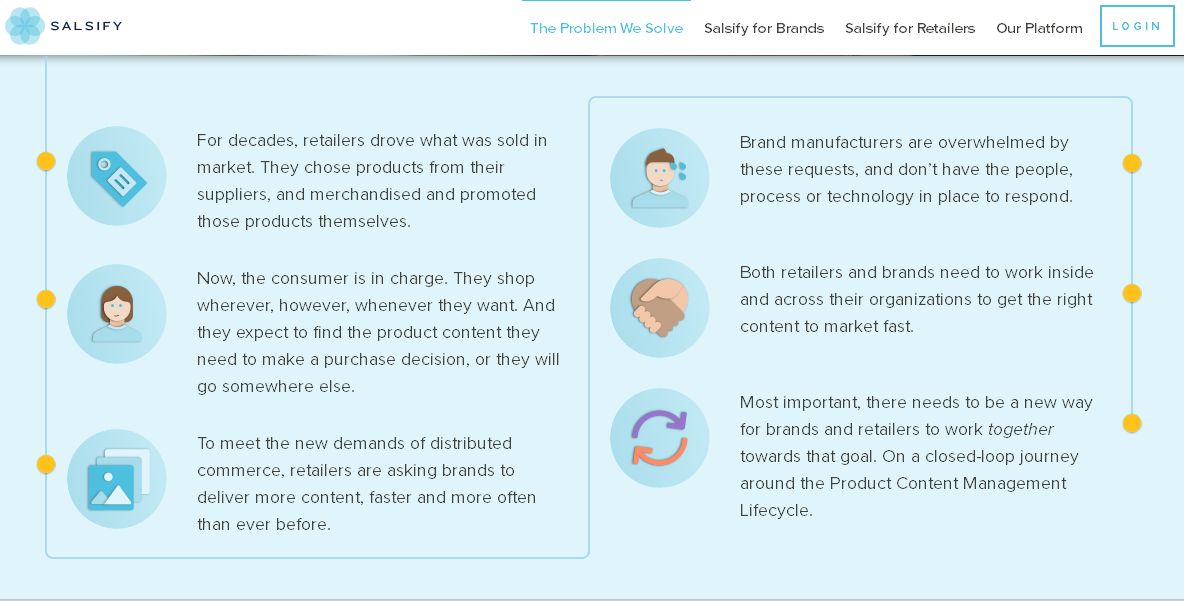Screen dimensions: 1184x601
Task: Click the stacked images icon
Action: coord(117,479)
